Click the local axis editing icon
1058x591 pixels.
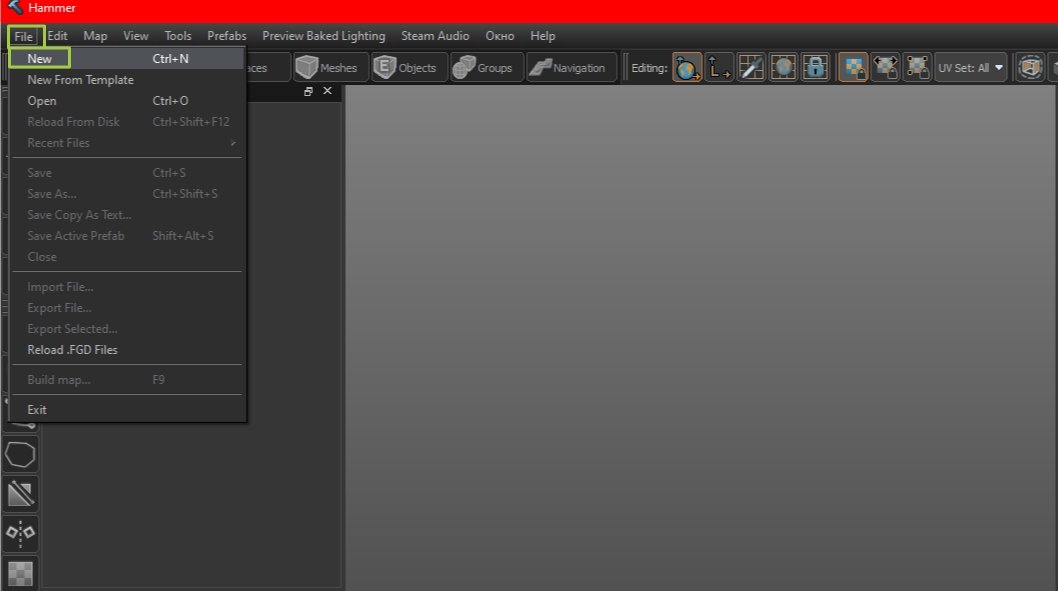coord(719,68)
